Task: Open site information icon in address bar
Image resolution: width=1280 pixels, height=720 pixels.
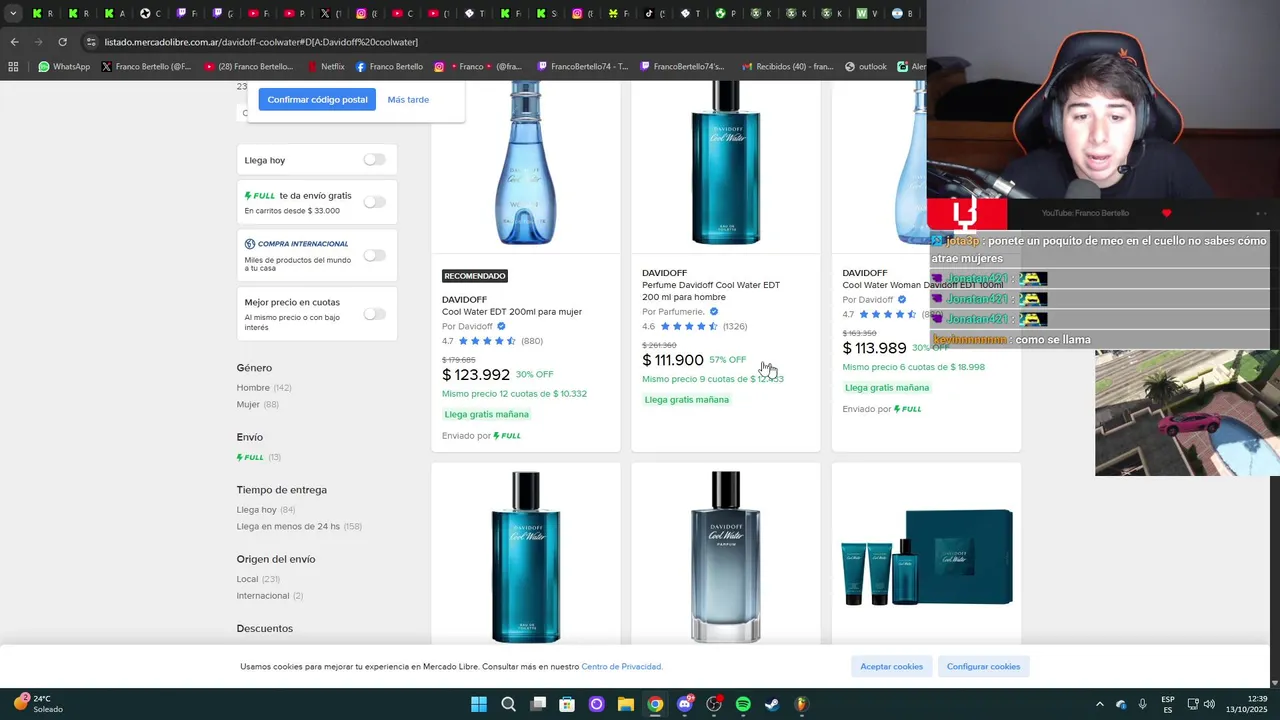Action: pos(91,42)
